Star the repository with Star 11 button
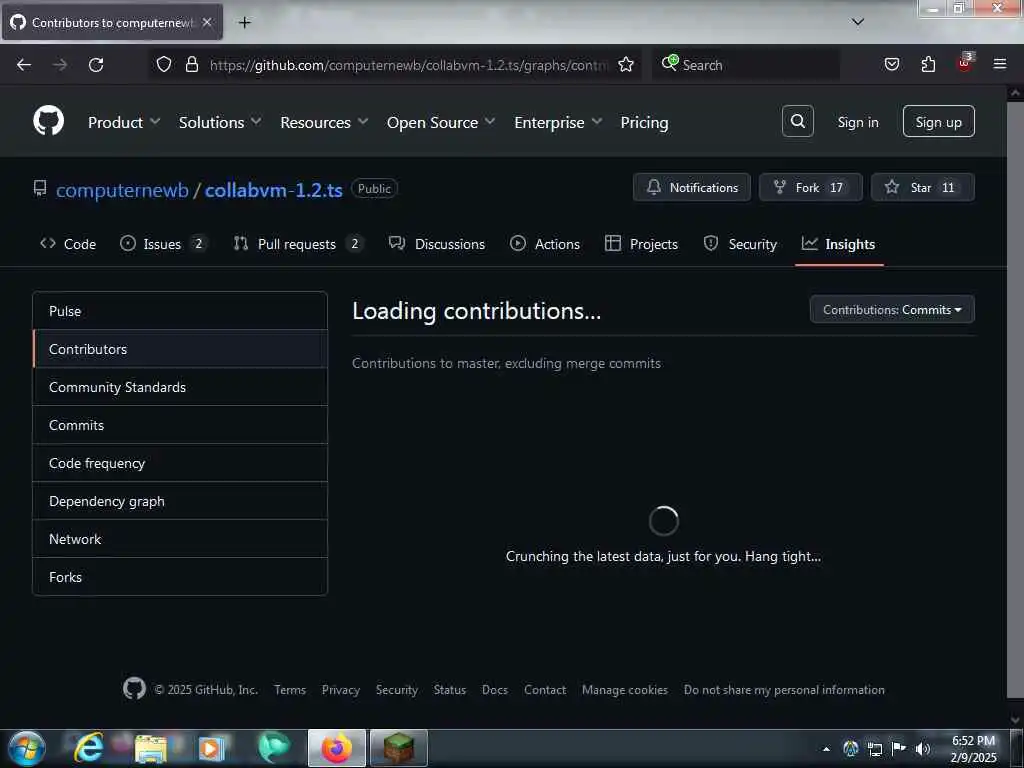The height and width of the screenshot is (768, 1024). 923,187
